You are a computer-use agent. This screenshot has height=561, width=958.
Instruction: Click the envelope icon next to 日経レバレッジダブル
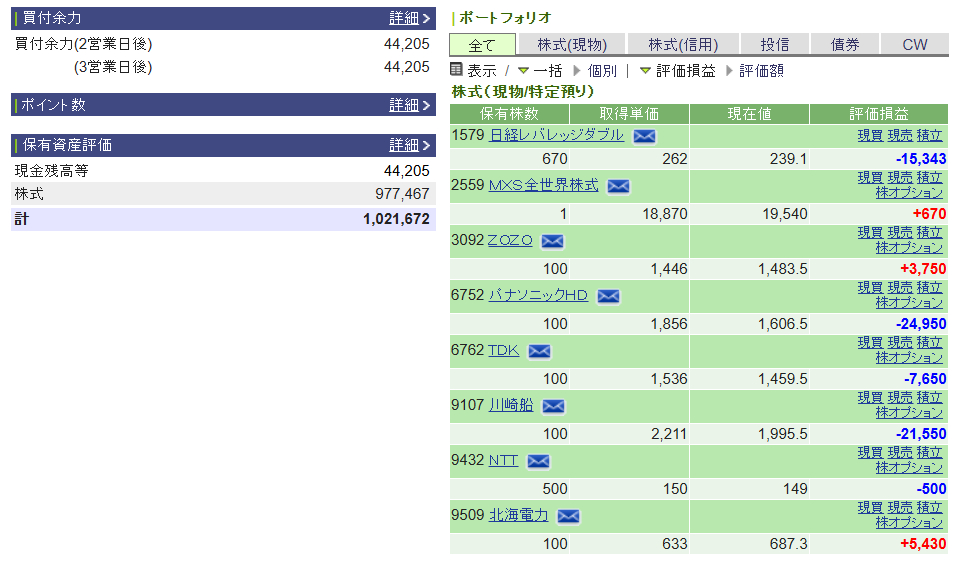644,136
